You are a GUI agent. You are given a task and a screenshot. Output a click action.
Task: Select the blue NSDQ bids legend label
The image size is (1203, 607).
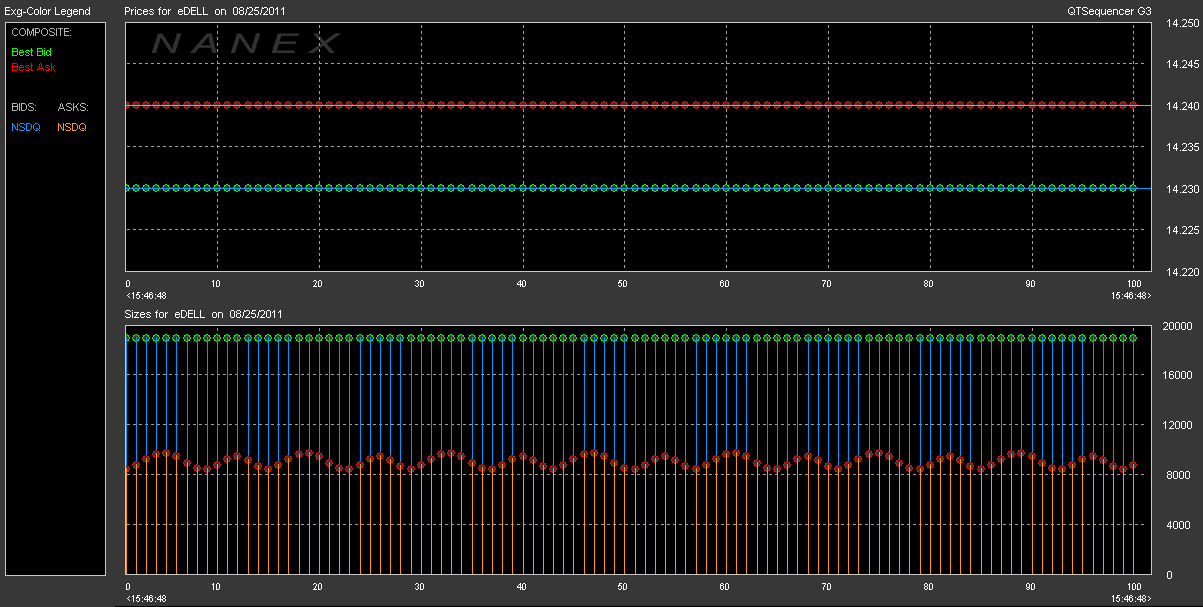pos(25,127)
